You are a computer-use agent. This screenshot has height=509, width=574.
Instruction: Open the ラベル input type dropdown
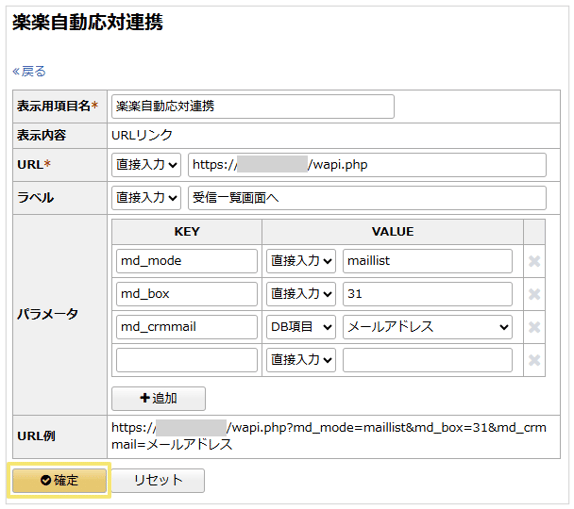(146, 198)
